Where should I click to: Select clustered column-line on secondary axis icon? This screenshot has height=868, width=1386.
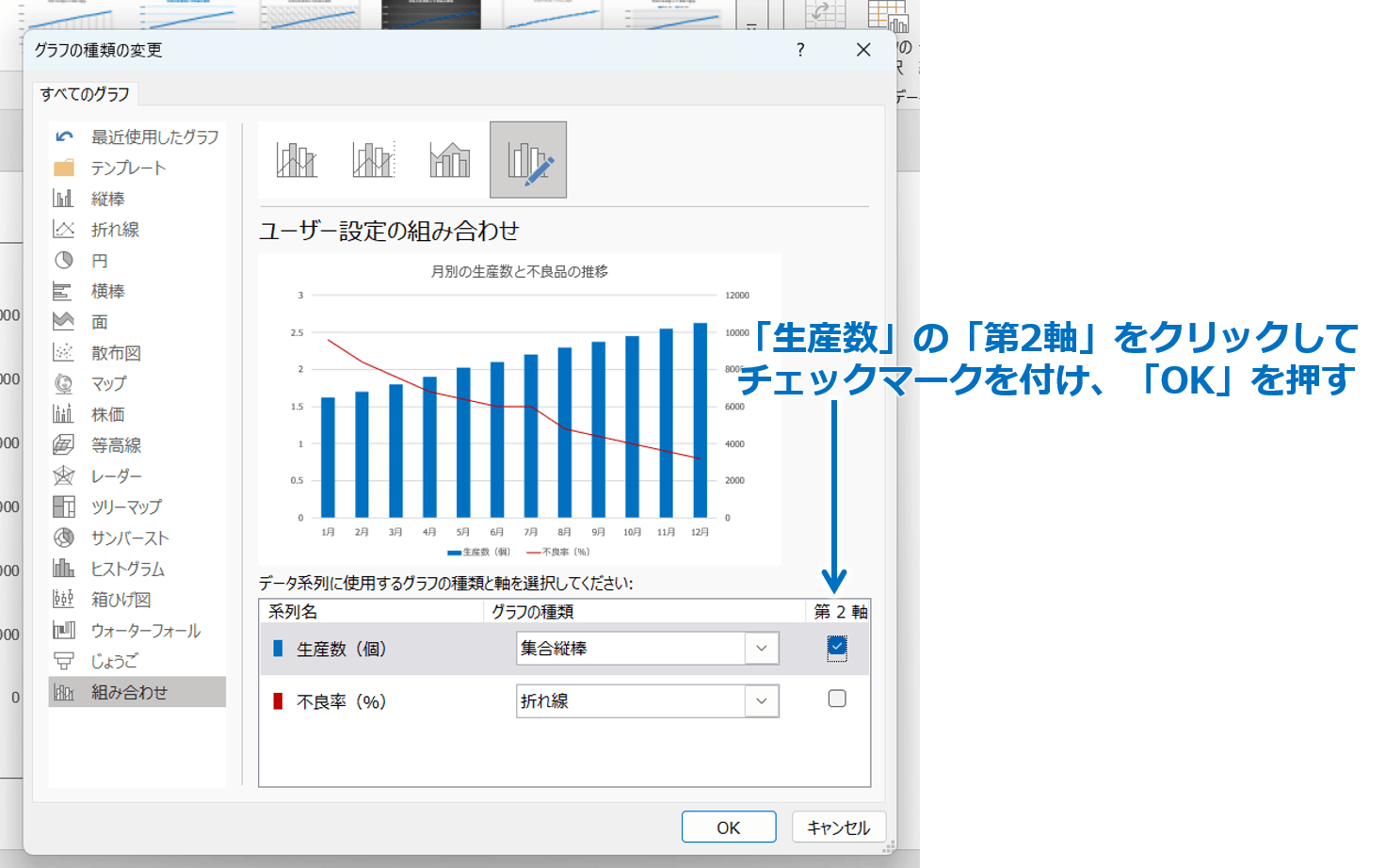tap(374, 160)
